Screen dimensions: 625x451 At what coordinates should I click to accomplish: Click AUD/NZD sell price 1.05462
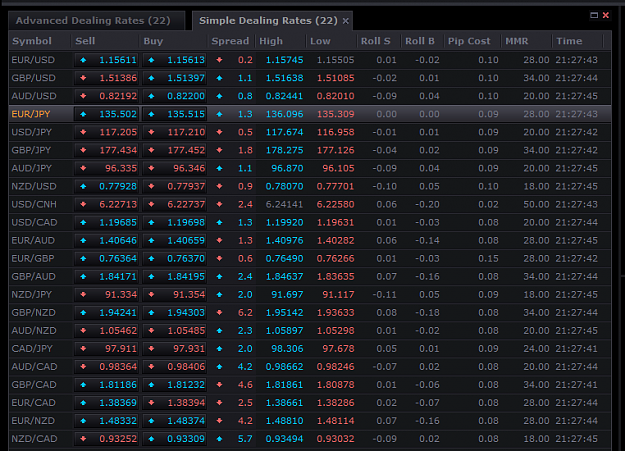[x=106, y=331]
